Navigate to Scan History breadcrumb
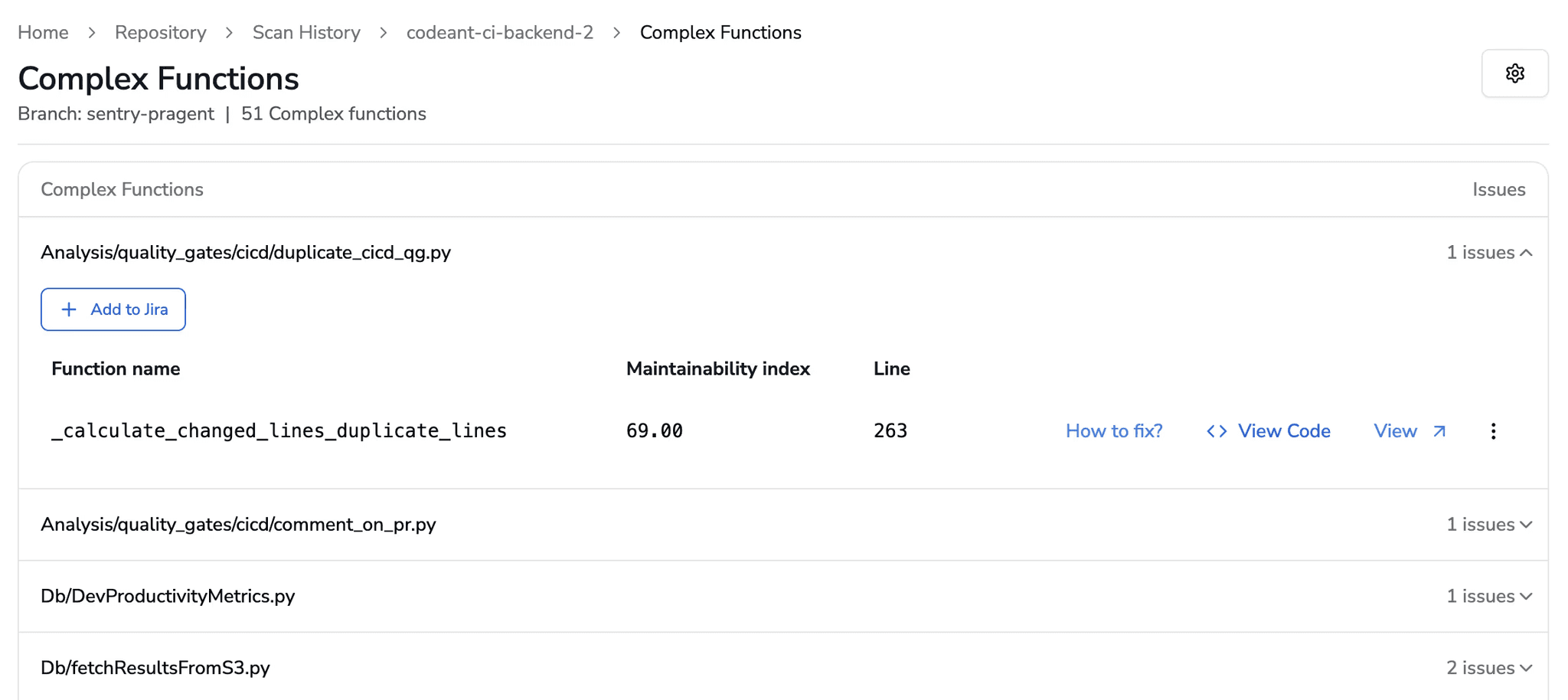This screenshot has height=700, width=1568. (306, 32)
